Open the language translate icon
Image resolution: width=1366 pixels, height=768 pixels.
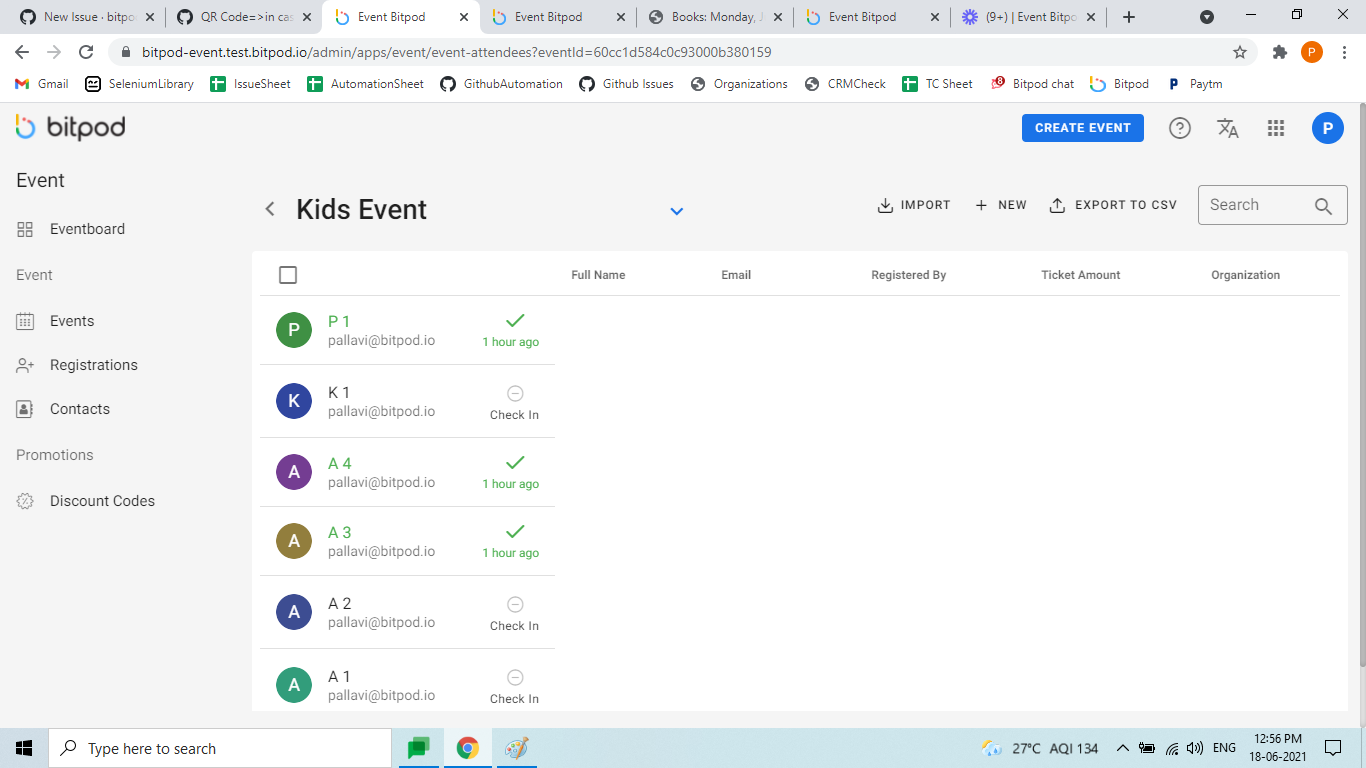pyautogui.click(x=1228, y=128)
